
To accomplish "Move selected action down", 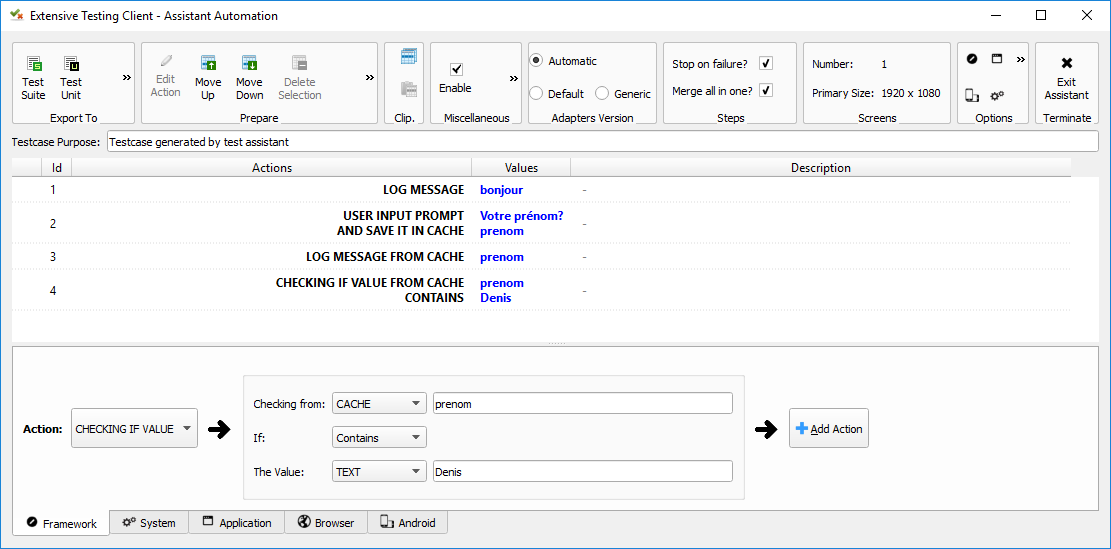I will pos(249,79).
